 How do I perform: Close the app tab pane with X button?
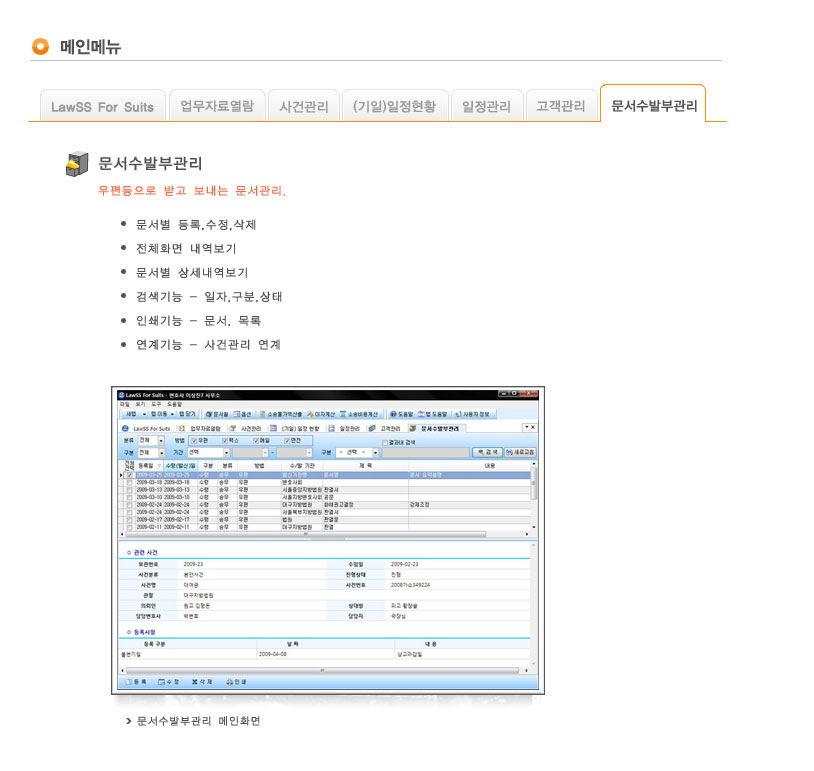tap(533, 427)
